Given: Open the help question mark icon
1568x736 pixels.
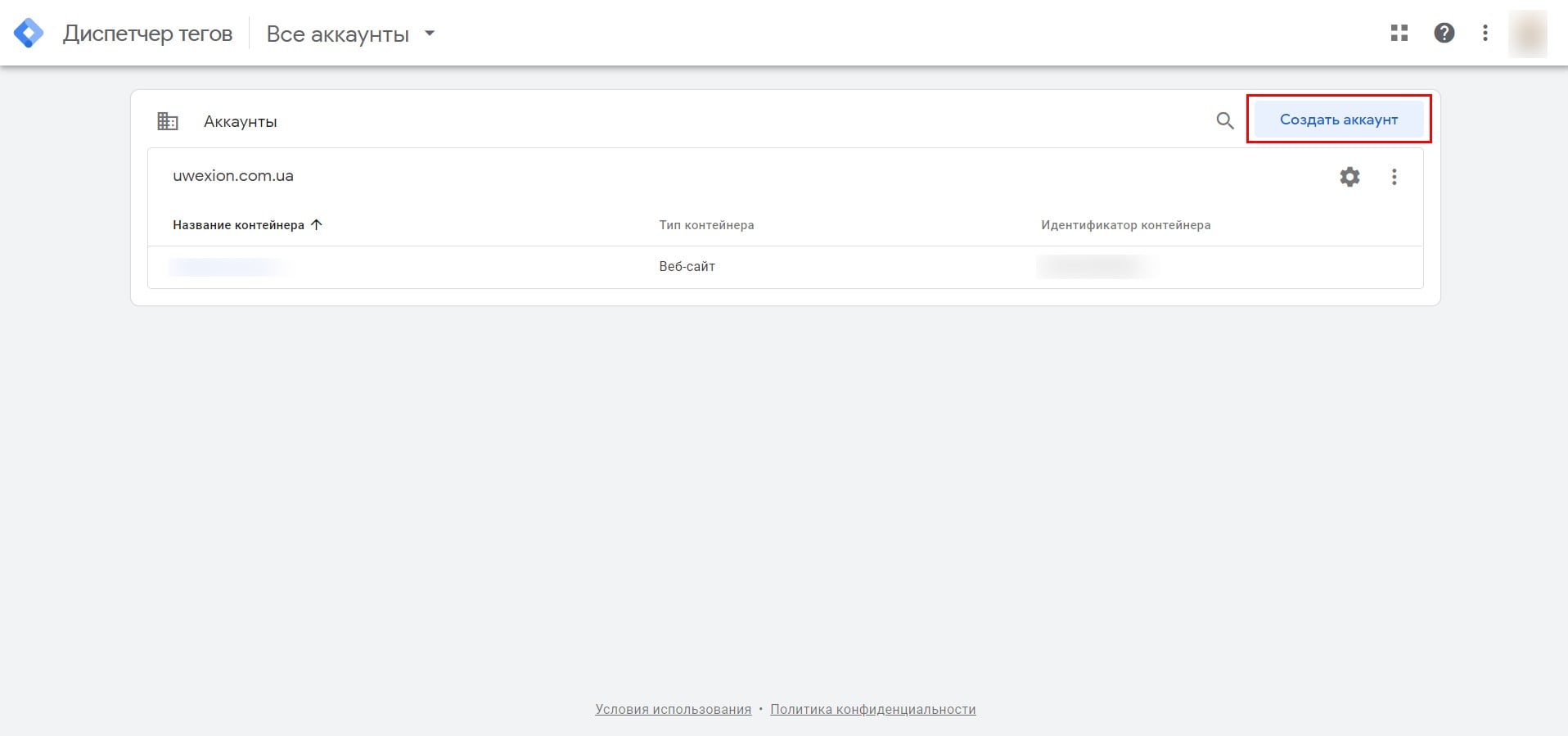Looking at the screenshot, I should 1444,33.
